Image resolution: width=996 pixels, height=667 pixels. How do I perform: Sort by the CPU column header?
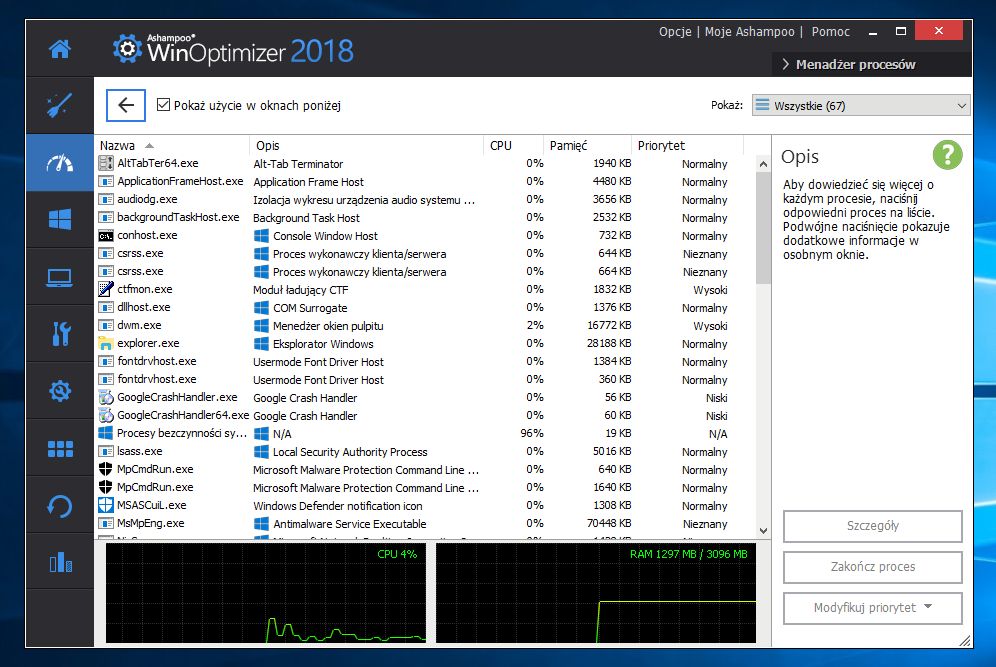pos(513,145)
